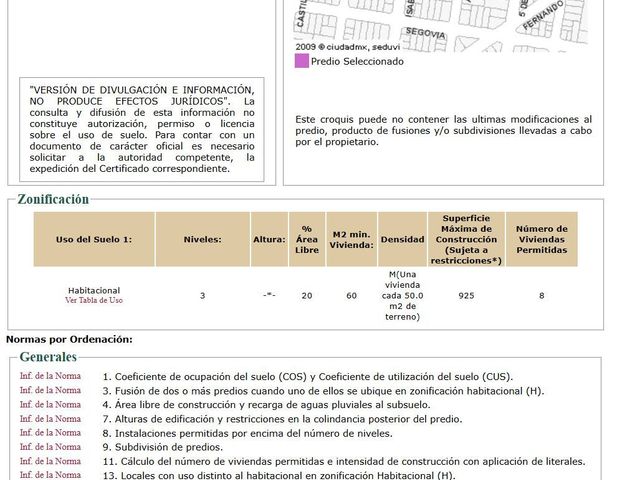Click the density cell 'M(Una vivienda cada 50.0 m2'
The image size is (640, 480).
(x=402, y=296)
